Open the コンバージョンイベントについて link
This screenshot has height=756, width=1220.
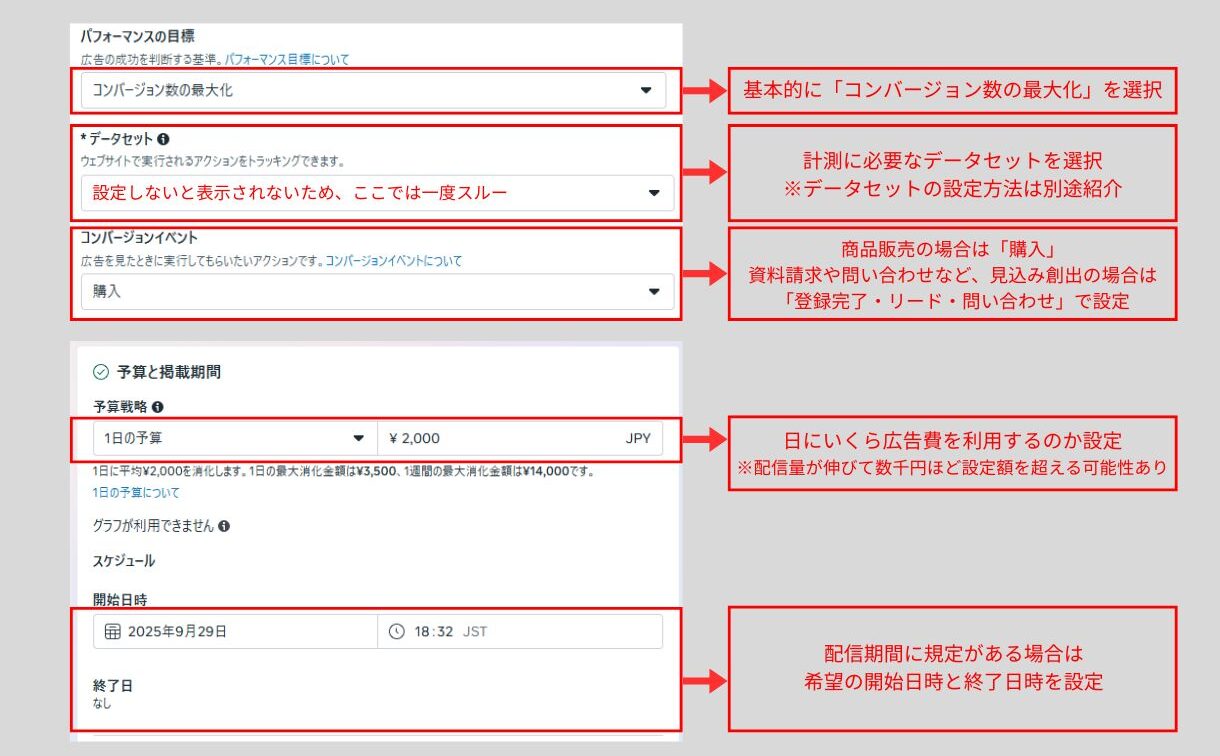(394, 261)
